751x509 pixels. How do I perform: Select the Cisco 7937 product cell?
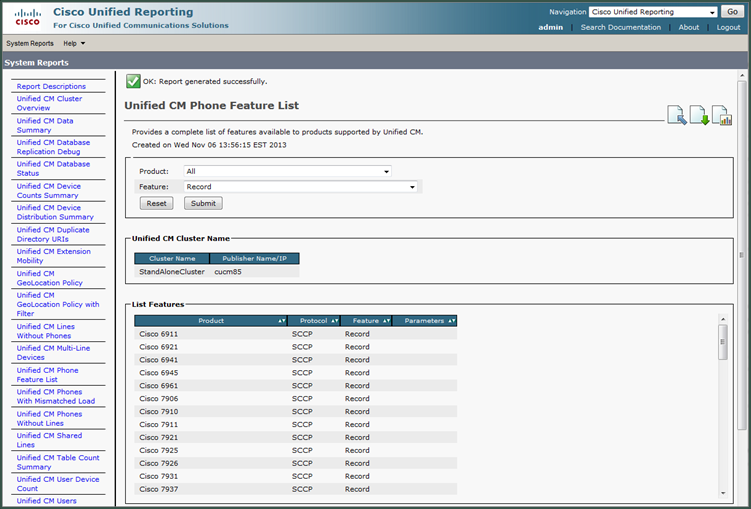coord(211,489)
